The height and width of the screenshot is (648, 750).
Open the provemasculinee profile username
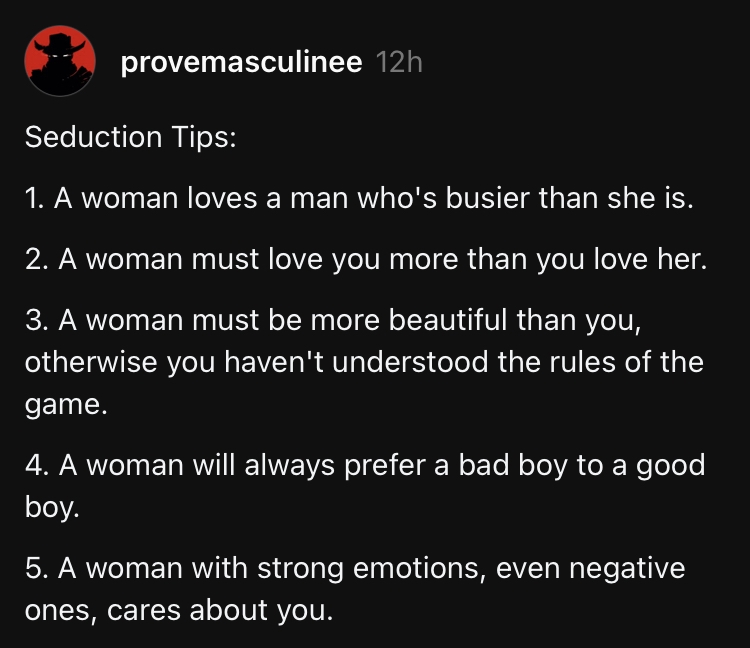[x=242, y=62]
